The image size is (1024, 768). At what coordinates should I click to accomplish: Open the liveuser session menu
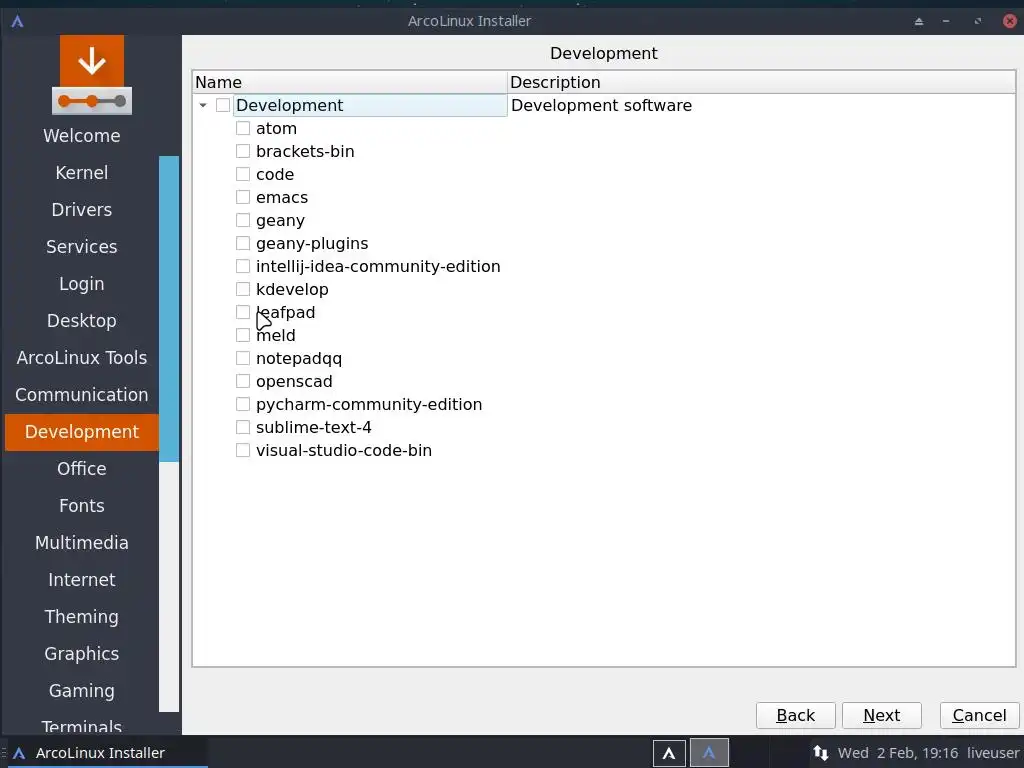coord(993,752)
